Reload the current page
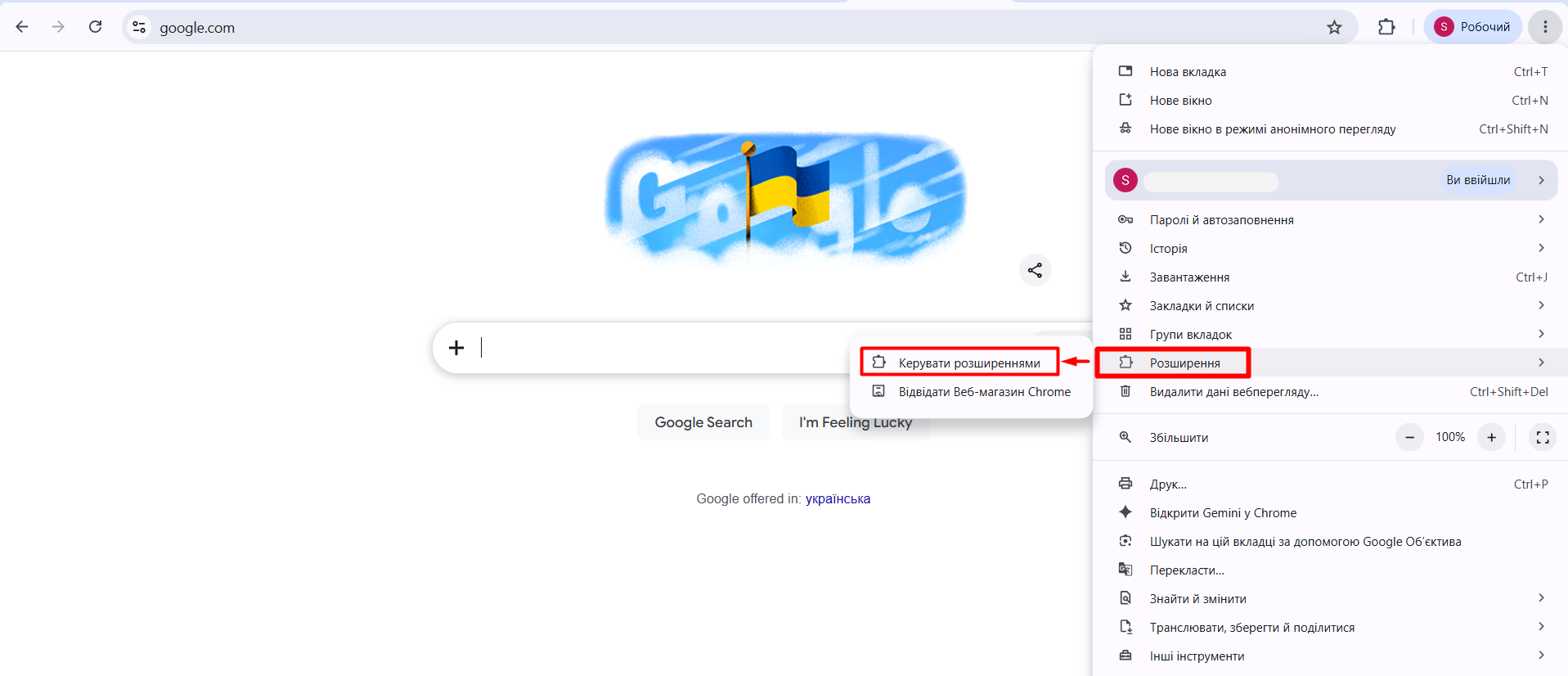 95,27
